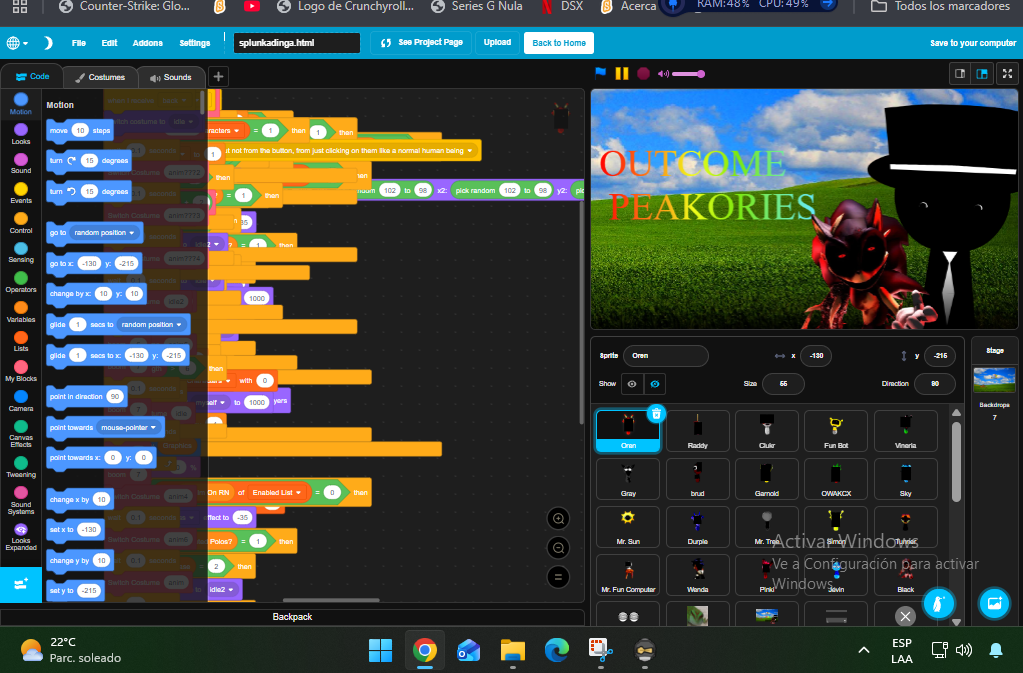Image resolution: width=1023 pixels, height=673 pixels.
Task: Open the Addons menu
Action: click(147, 43)
